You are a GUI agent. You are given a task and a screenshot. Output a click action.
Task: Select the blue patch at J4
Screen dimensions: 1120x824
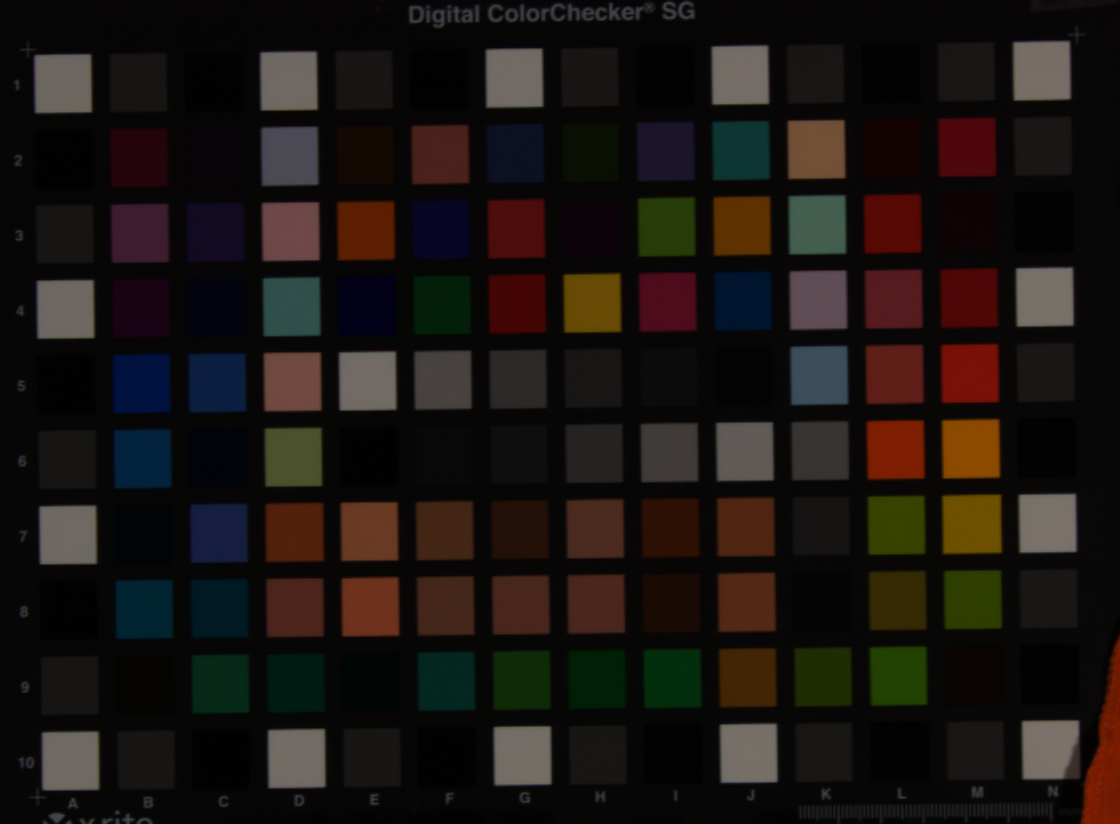coord(743,301)
